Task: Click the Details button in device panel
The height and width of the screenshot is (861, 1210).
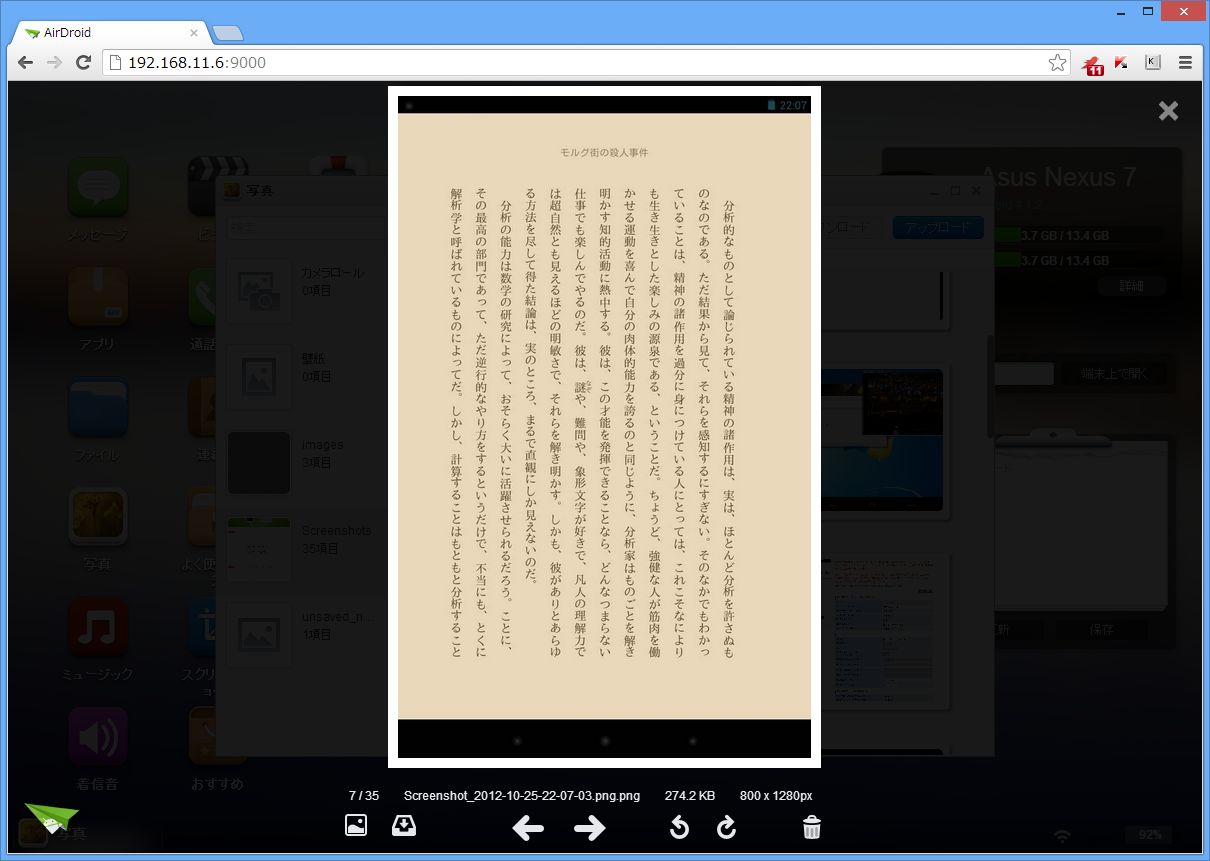Action: (x=1132, y=286)
